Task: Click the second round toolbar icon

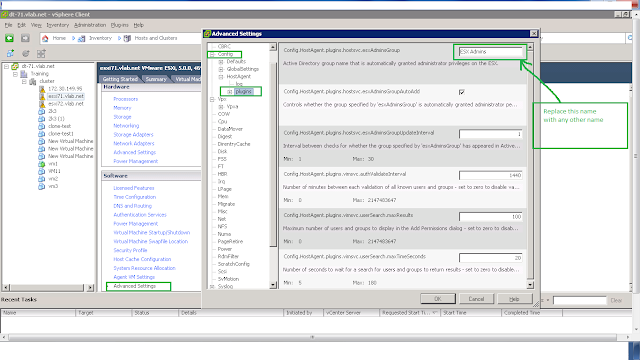Action: coord(26,53)
